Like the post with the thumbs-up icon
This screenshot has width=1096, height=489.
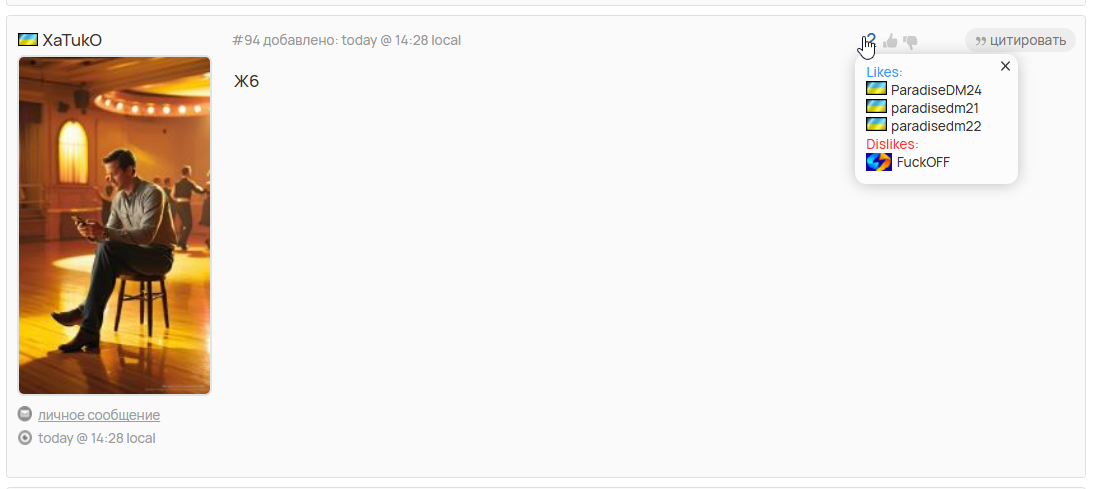point(890,41)
